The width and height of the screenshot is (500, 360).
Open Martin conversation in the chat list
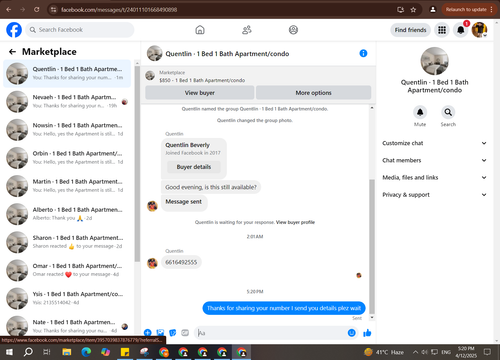click(67, 186)
